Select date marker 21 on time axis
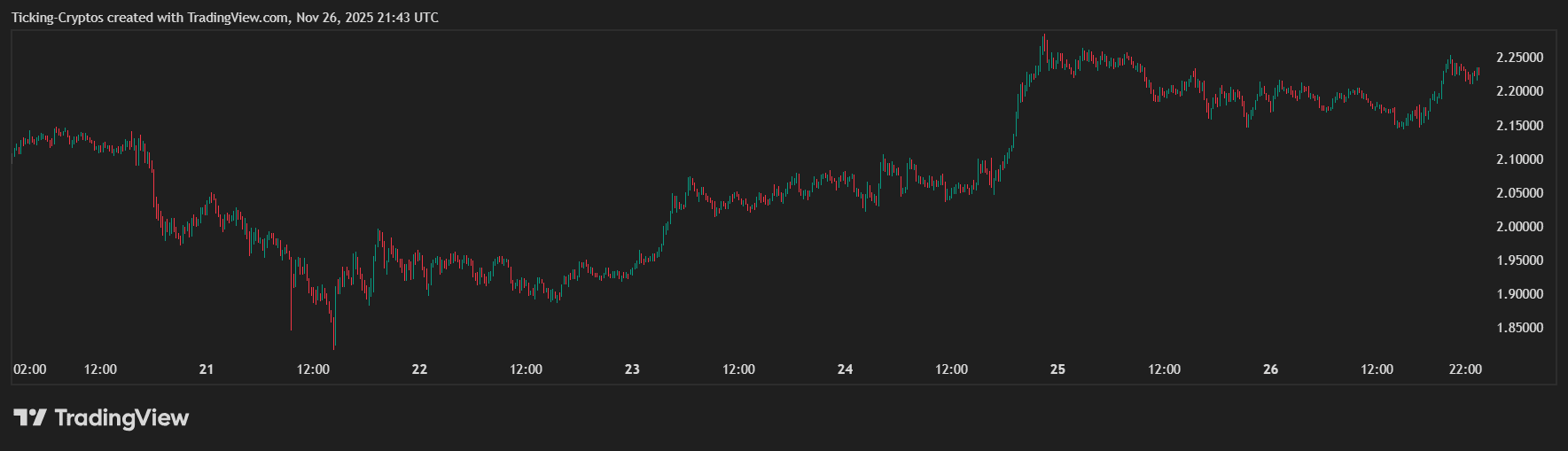Image resolution: width=1568 pixels, height=451 pixels. (207, 369)
